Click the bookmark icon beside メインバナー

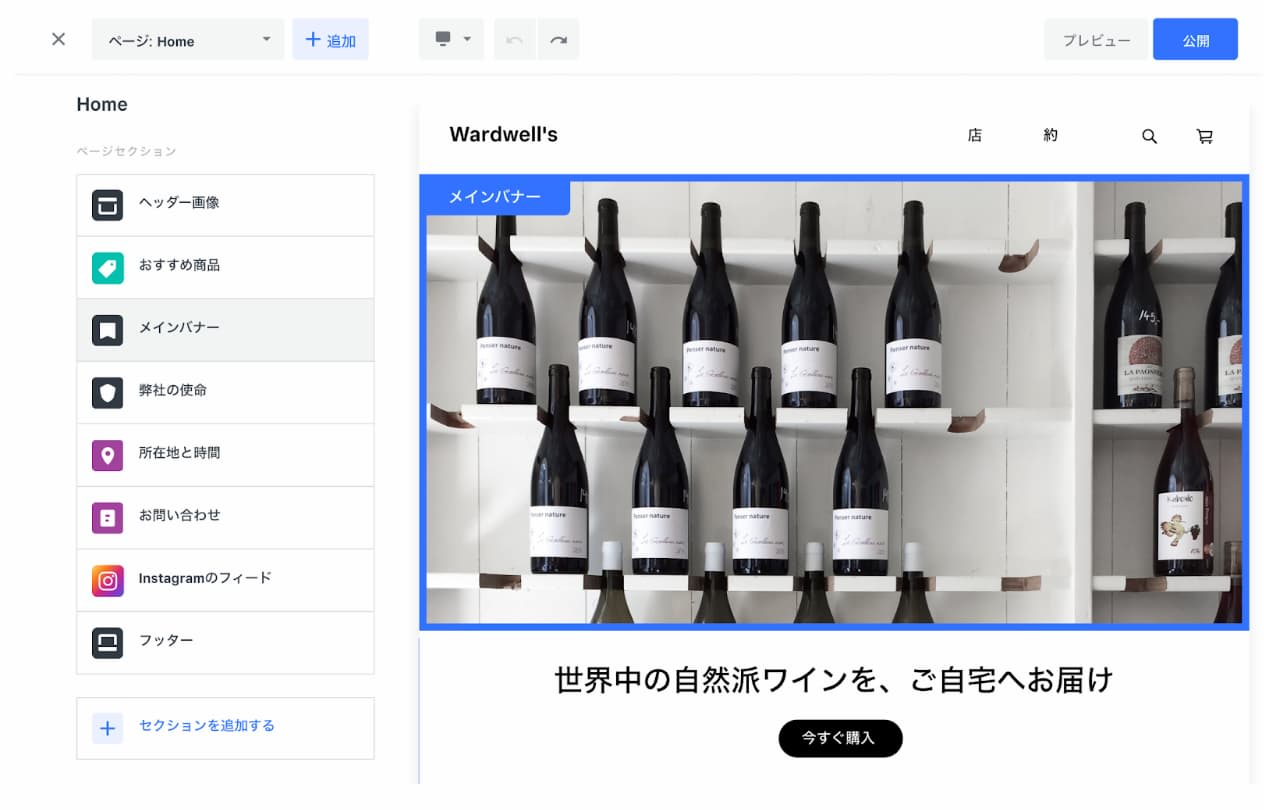pyautogui.click(x=107, y=330)
